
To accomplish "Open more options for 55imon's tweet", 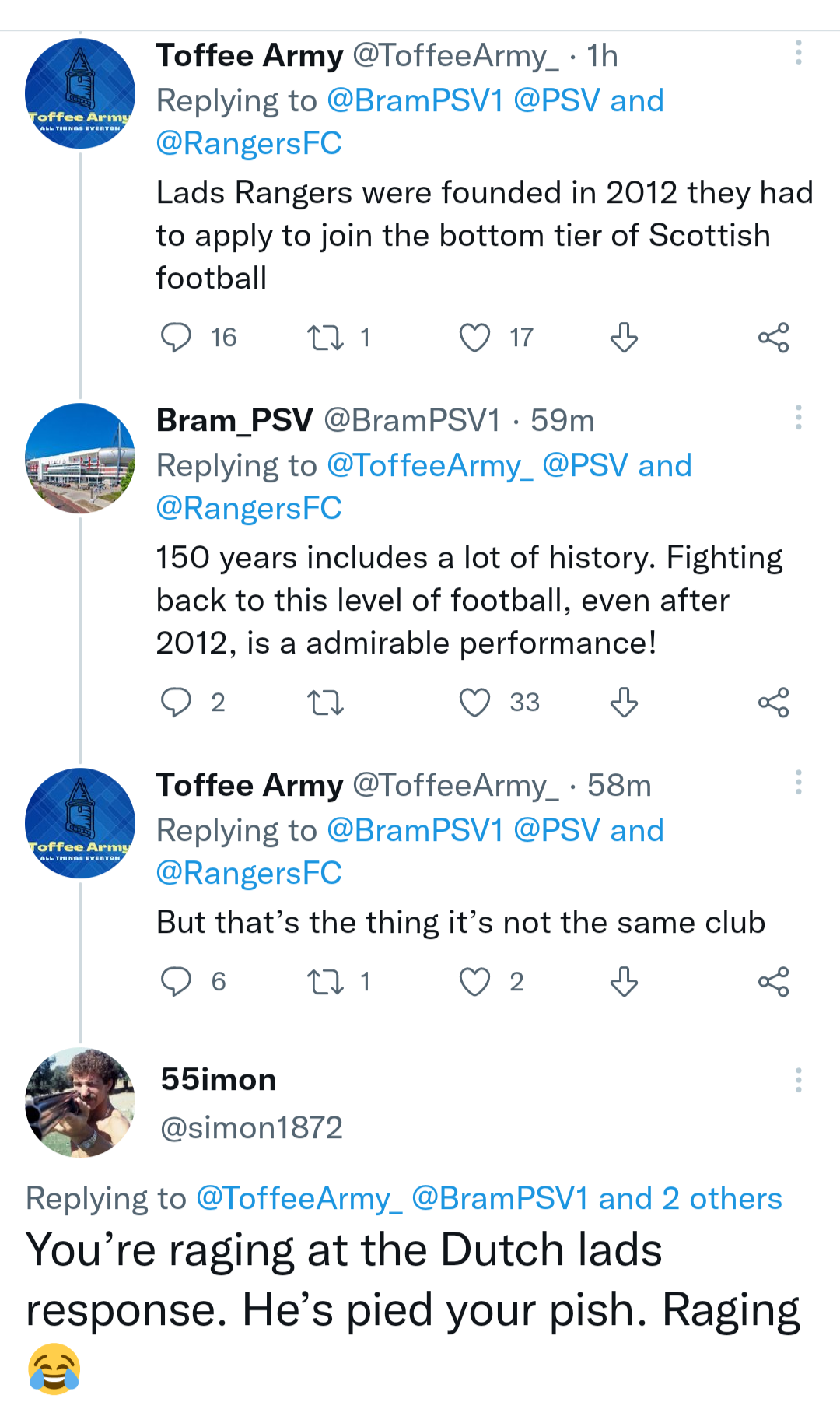I will tap(798, 1080).
